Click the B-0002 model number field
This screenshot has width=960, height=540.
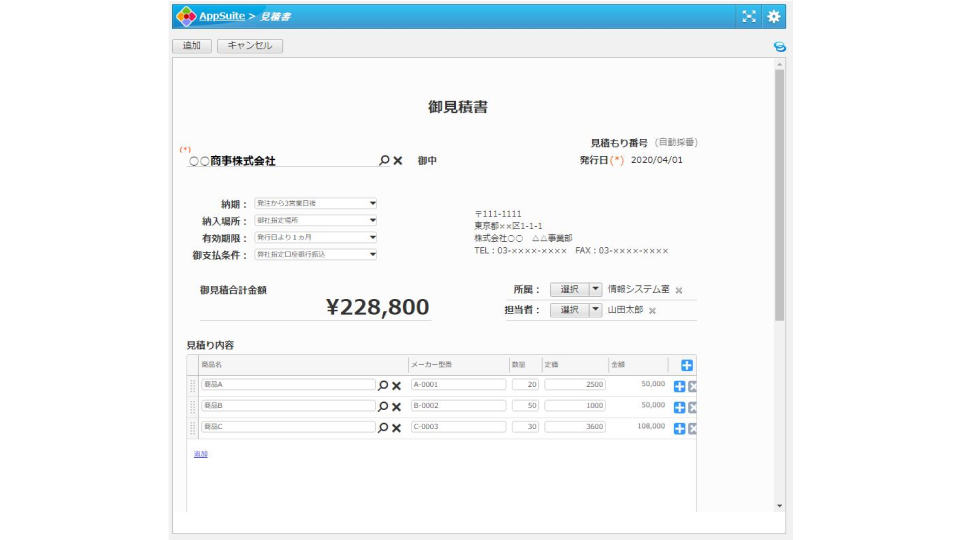point(459,405)
